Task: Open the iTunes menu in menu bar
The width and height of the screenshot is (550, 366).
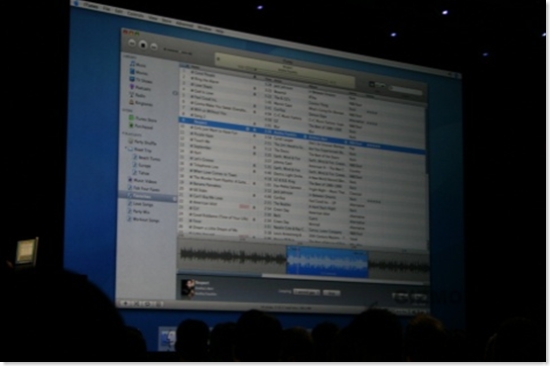Action: tap(90, 6)
